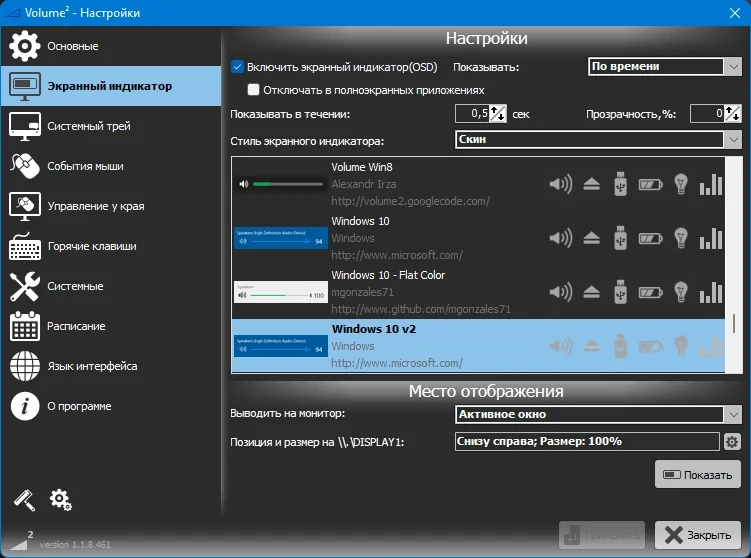
Task: Click the light bulb icon in Volume Win8 row
Action: point(681,184)
